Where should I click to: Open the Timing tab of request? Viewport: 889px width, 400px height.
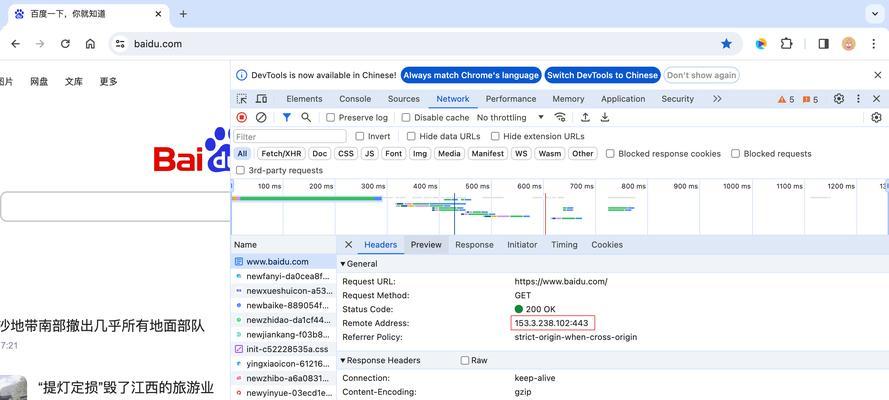pyautogui.click(x=564, y=245)
